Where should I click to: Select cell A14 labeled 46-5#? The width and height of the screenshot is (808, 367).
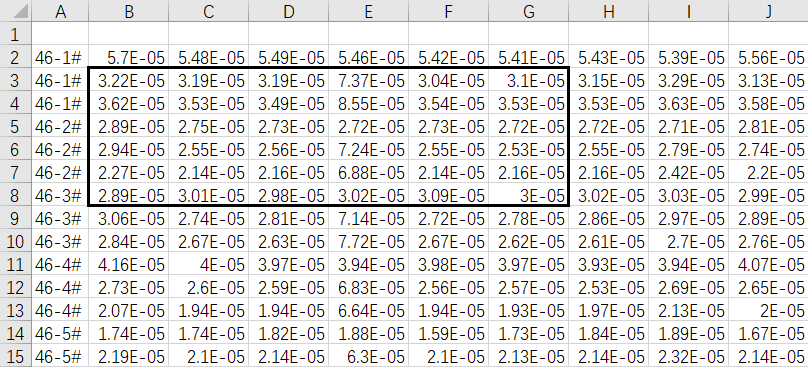pyautogui.click(x=60, y=333)
